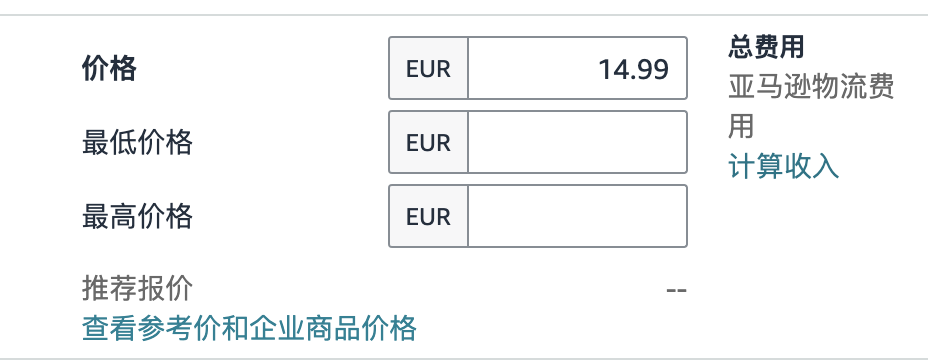The height and width of the screenshot is (362, 928).
Task: Click the bold 价格 label
Action: coord(109,69)
